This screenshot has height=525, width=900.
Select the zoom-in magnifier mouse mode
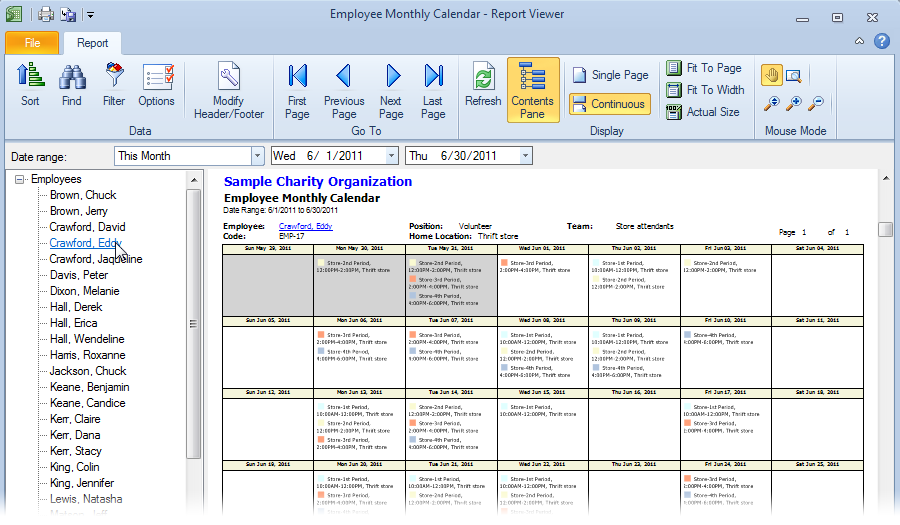(795, 102)
